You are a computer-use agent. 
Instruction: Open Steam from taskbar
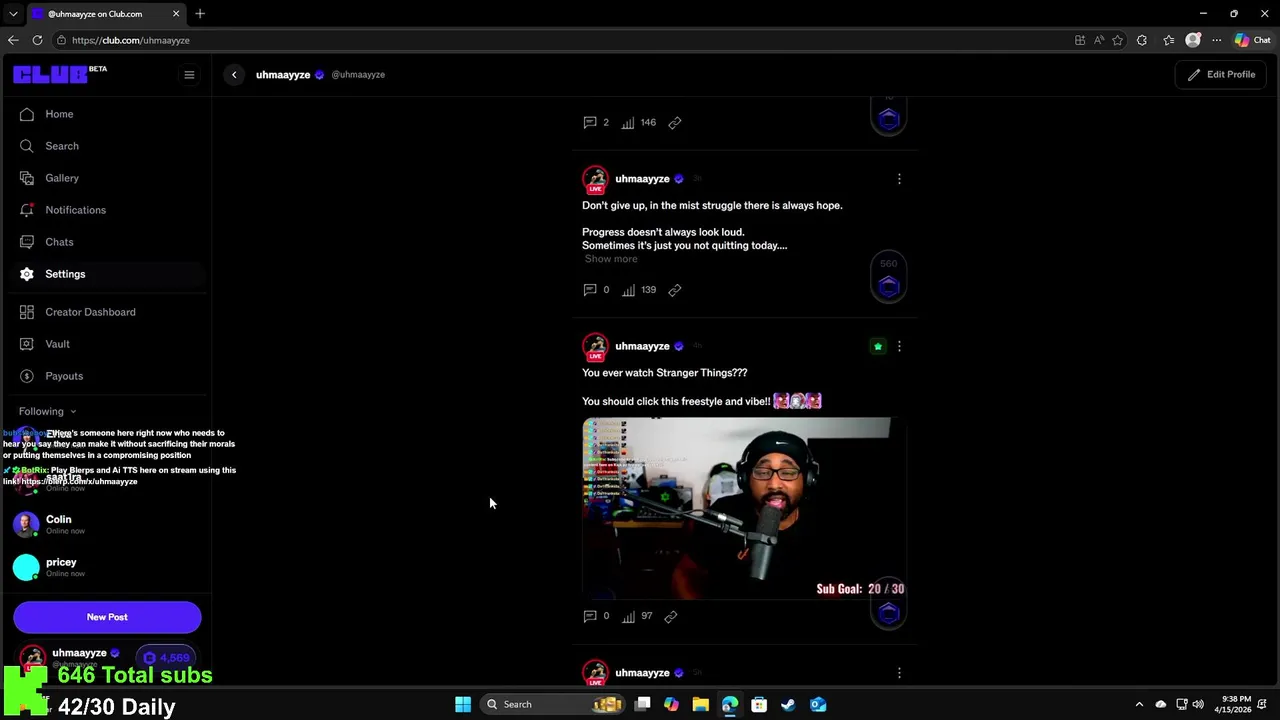click(x=788, y=704)
